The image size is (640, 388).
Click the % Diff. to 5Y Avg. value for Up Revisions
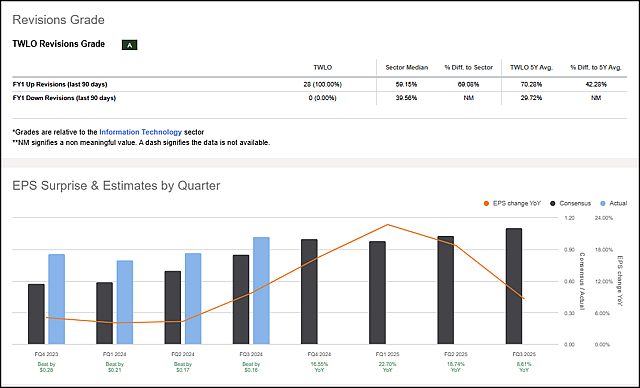click(x=596, y=84)
